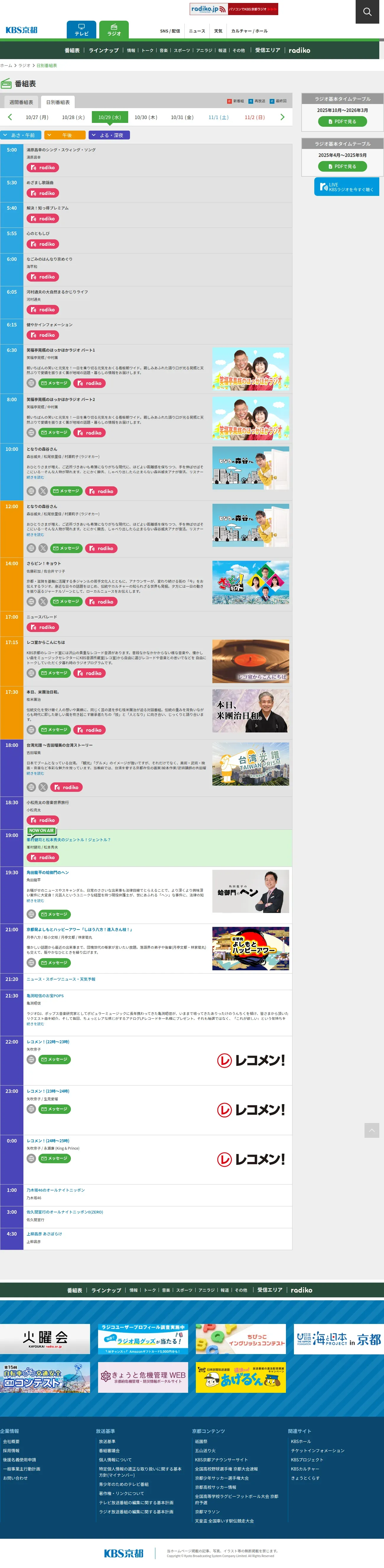Open ほっかほかラジオ パート2 thumbnail
The width and height of the screenshot is (384, 1568).
pos(251,419)
